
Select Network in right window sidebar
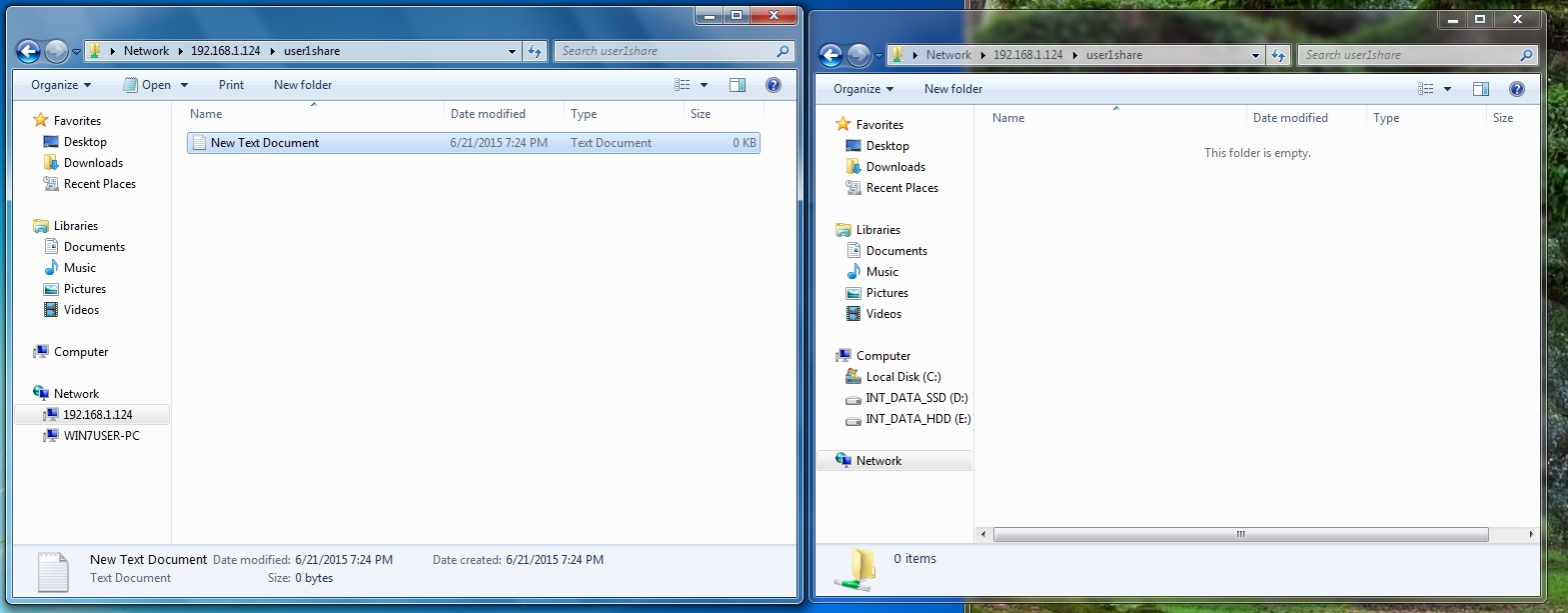pos(894,461)
